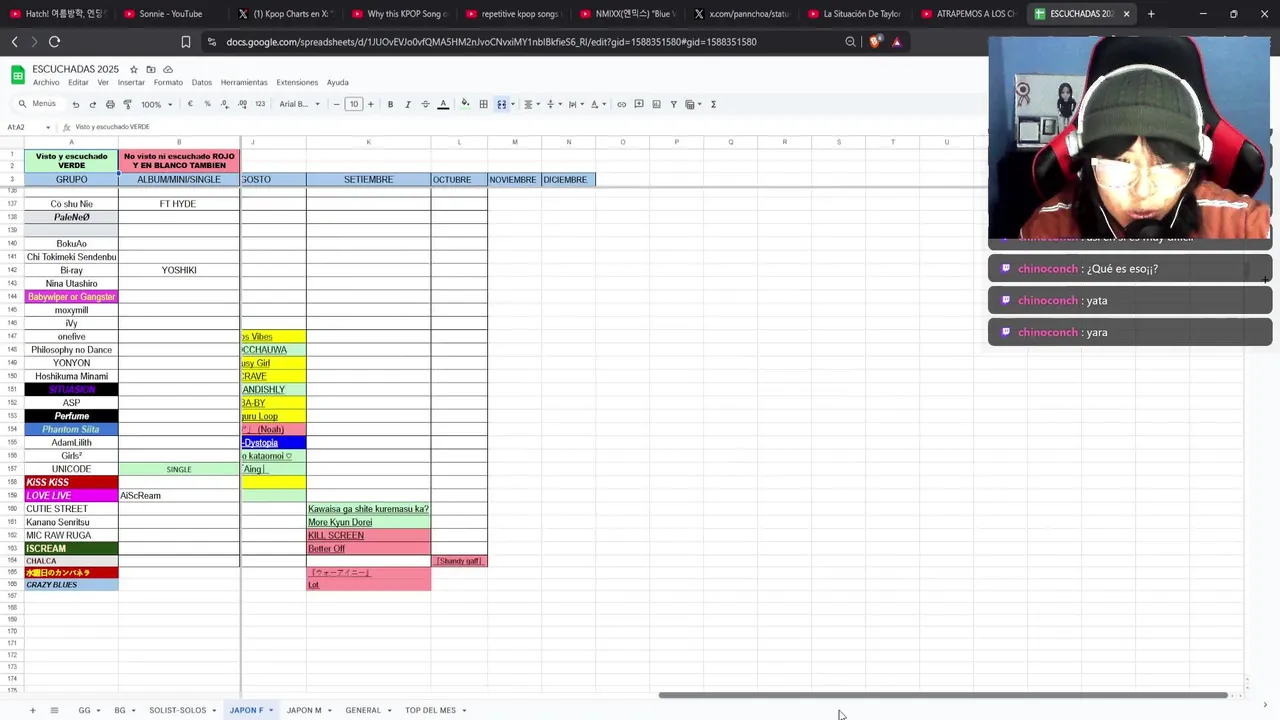Open the Arial font dropdown

pos(299,104)
